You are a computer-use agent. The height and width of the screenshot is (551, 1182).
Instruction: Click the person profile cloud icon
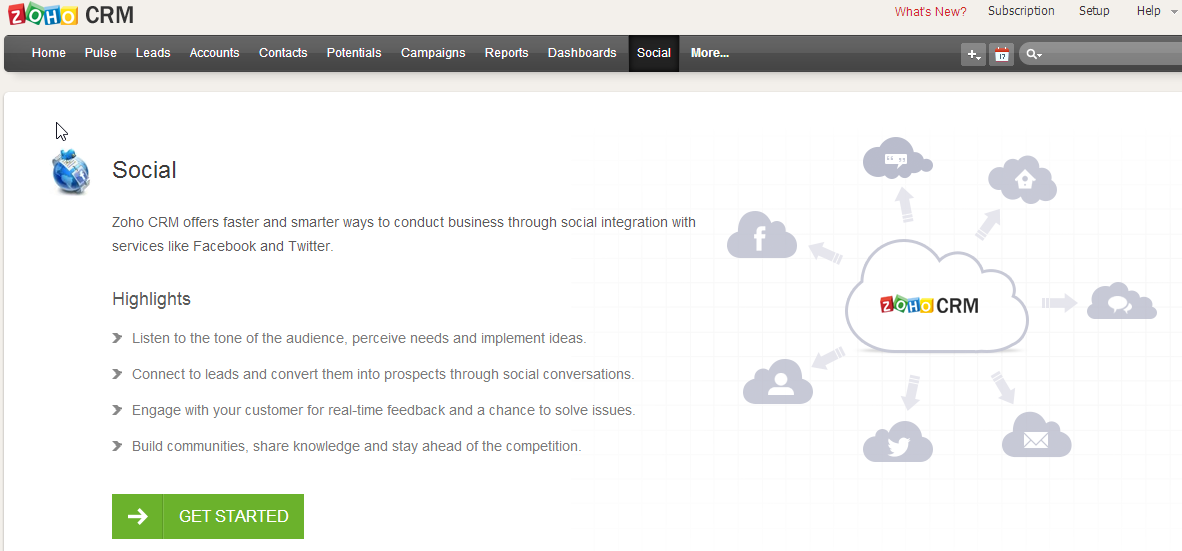778,381
